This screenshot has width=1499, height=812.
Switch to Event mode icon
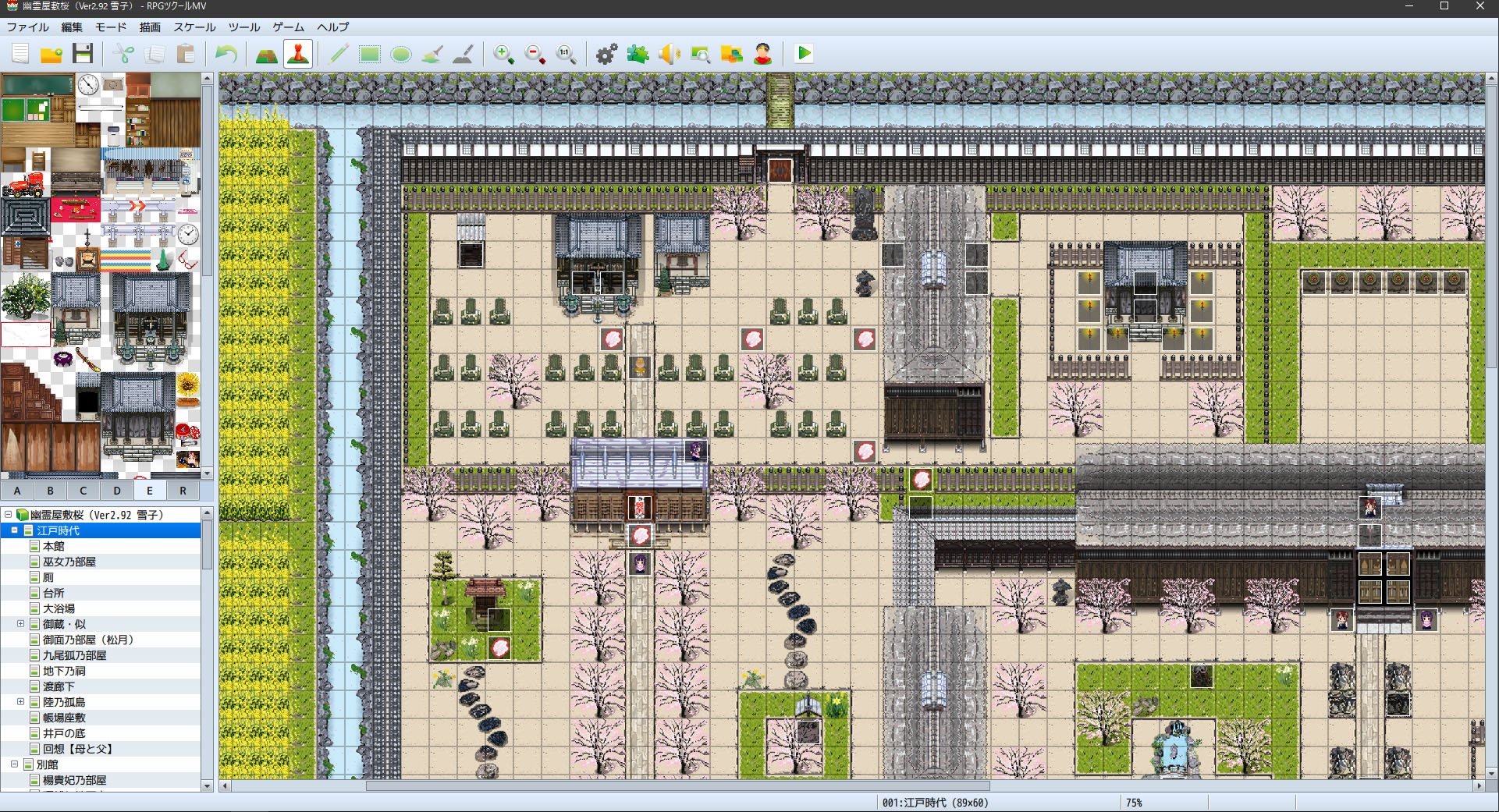(298, 54)
